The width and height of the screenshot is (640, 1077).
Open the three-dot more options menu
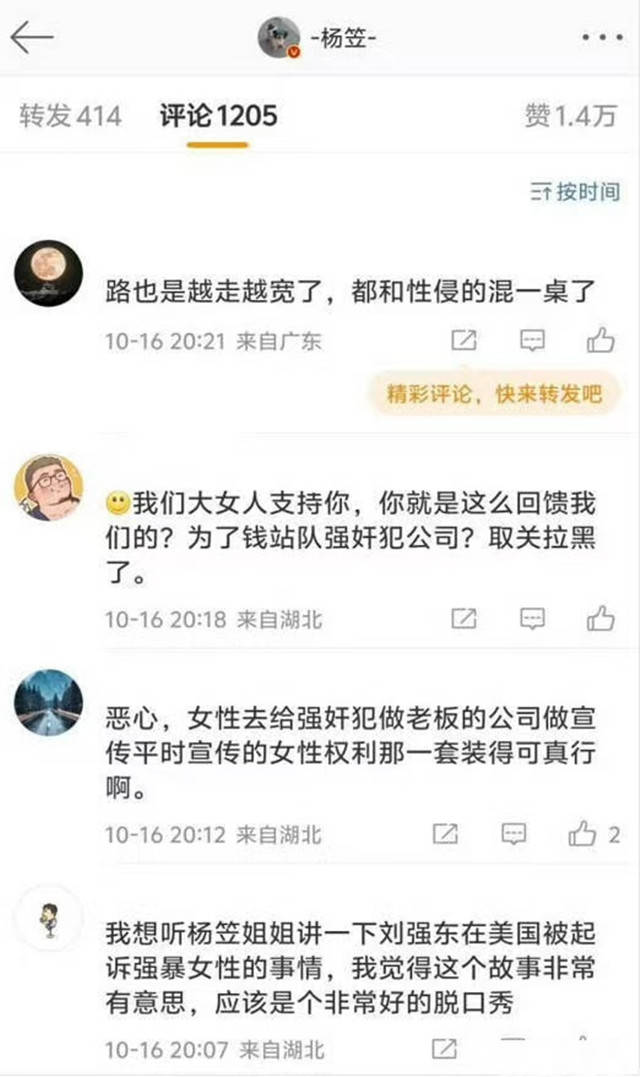[x=602, y=38]
